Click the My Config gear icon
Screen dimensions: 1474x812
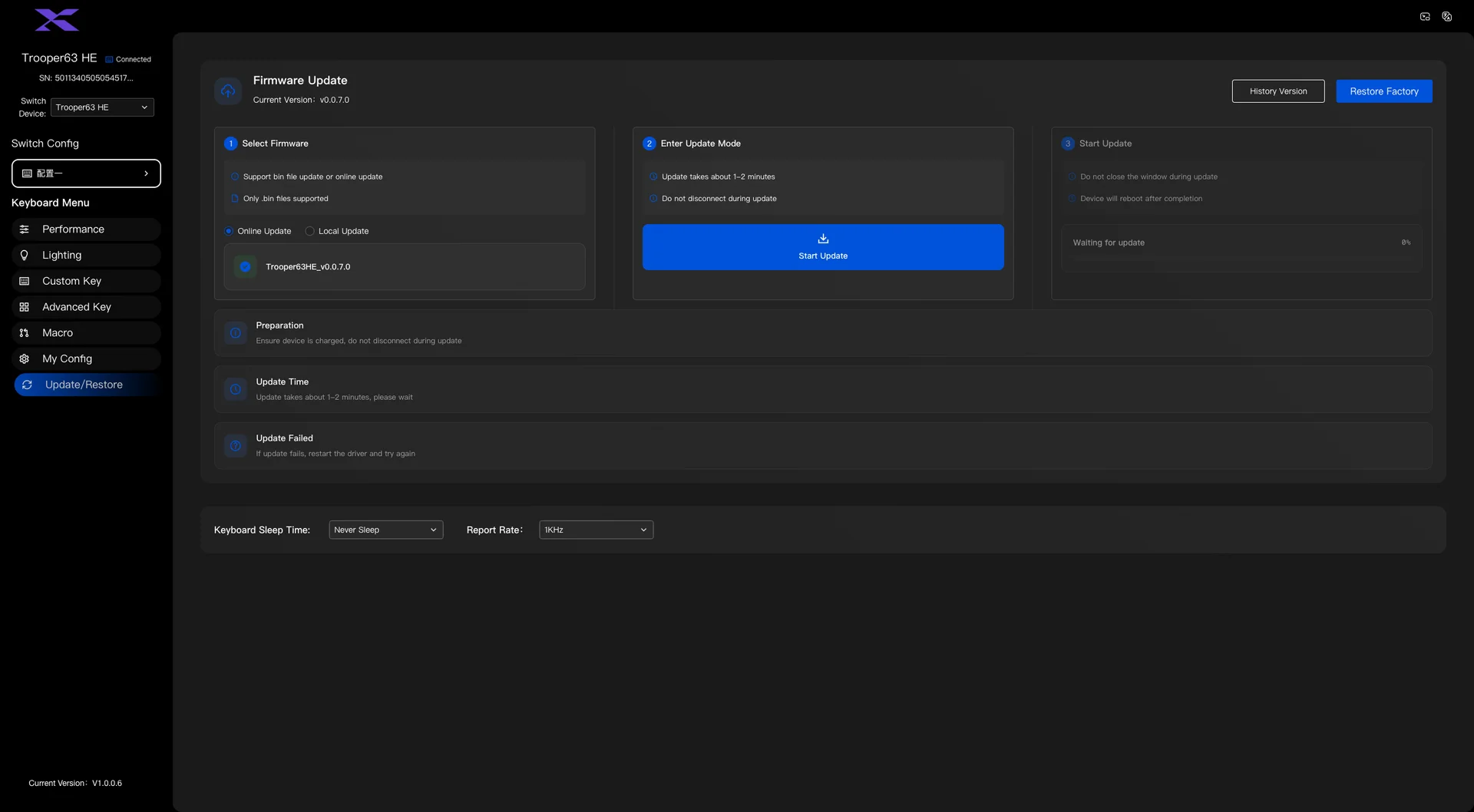(x=25, y=358)
